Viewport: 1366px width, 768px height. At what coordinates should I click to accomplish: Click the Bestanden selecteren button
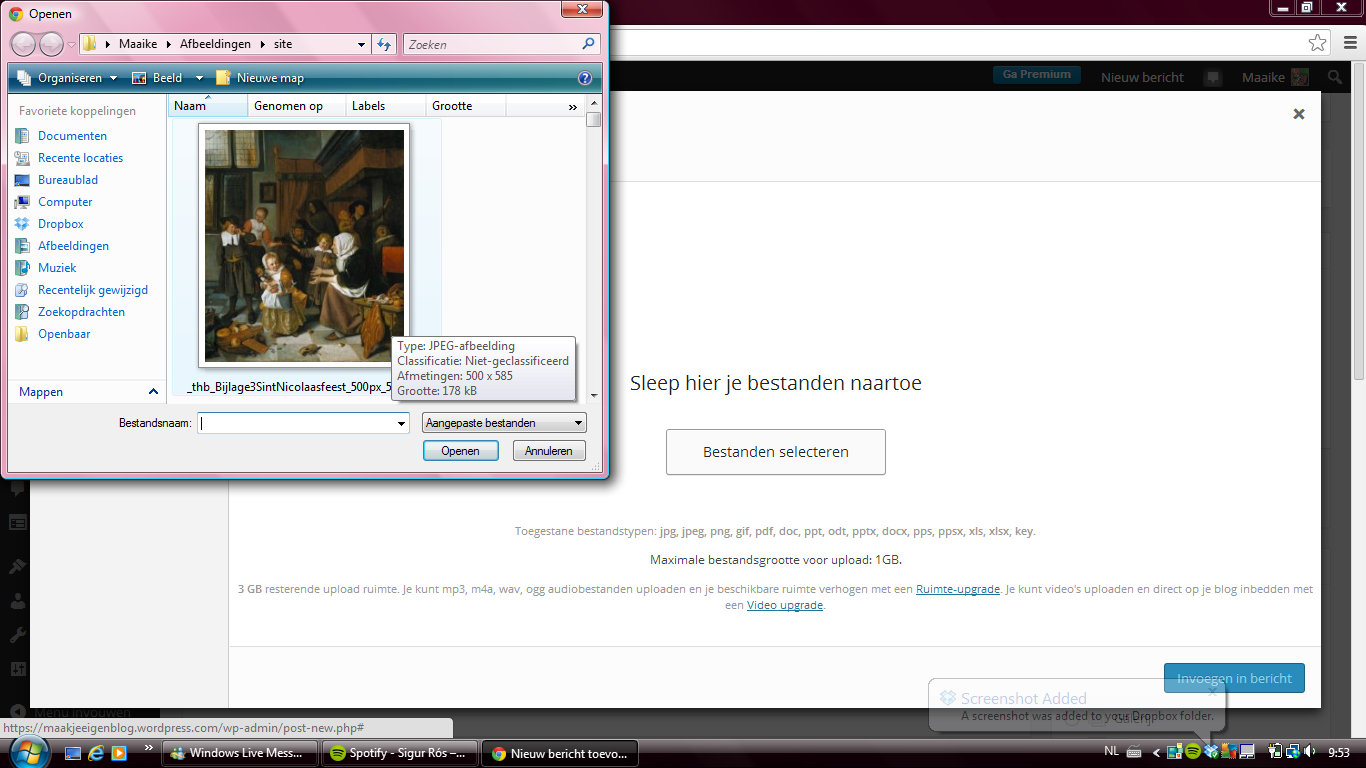click(x=775, y=452)
